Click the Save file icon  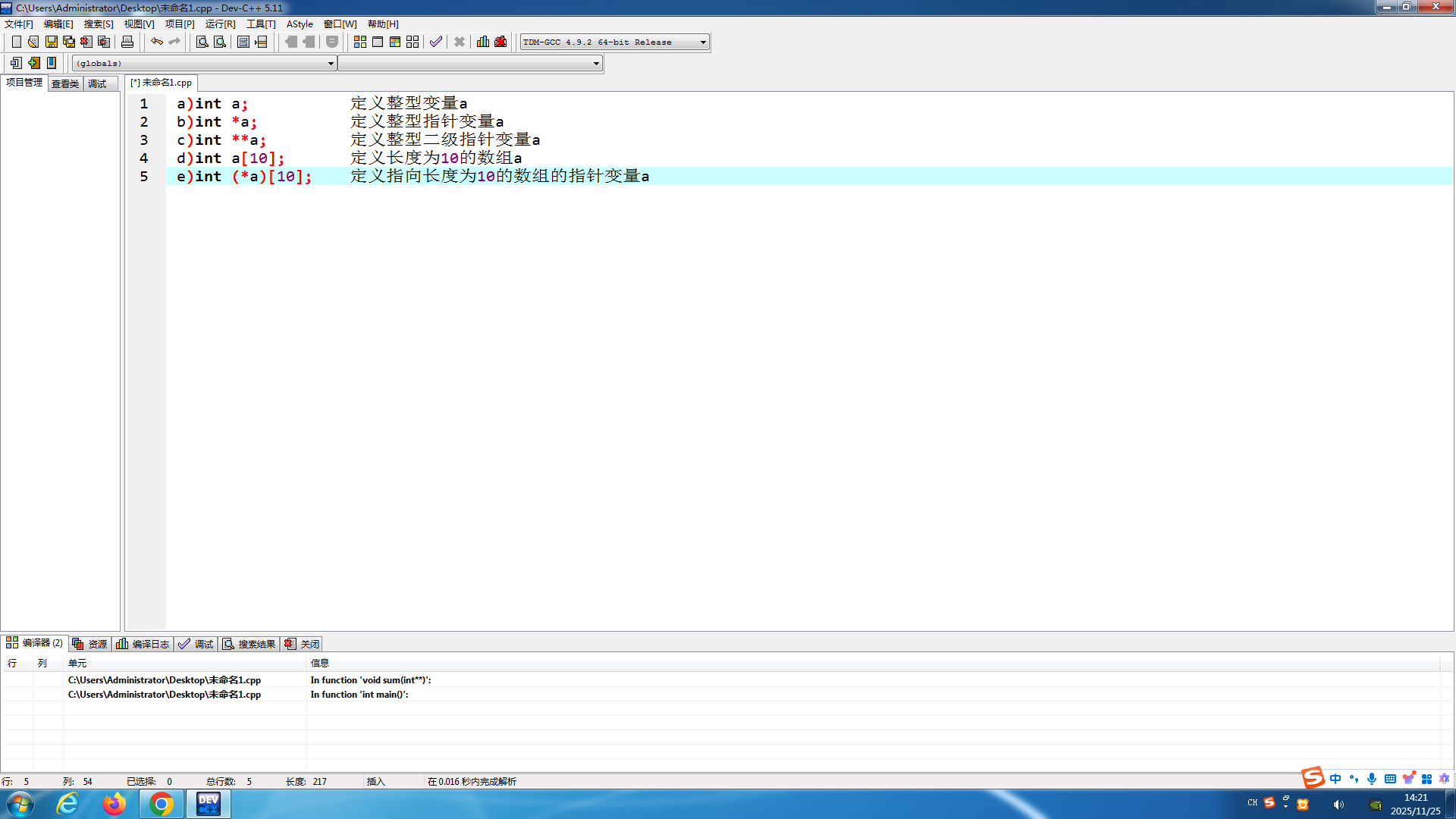pos(51,42)
